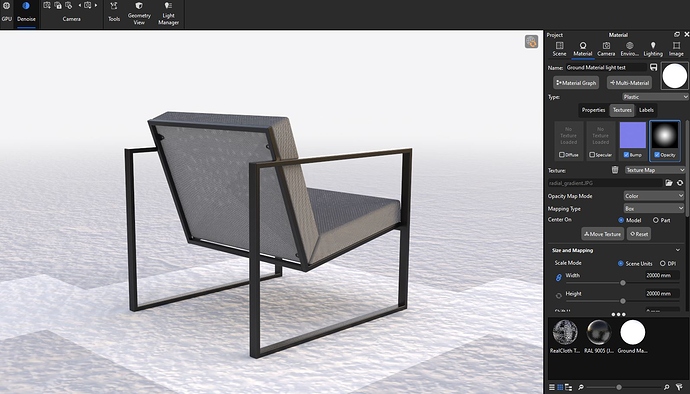The image size is (690, 394).
Task: Click the filter icon in material list
Action: [x=679, y=387]
